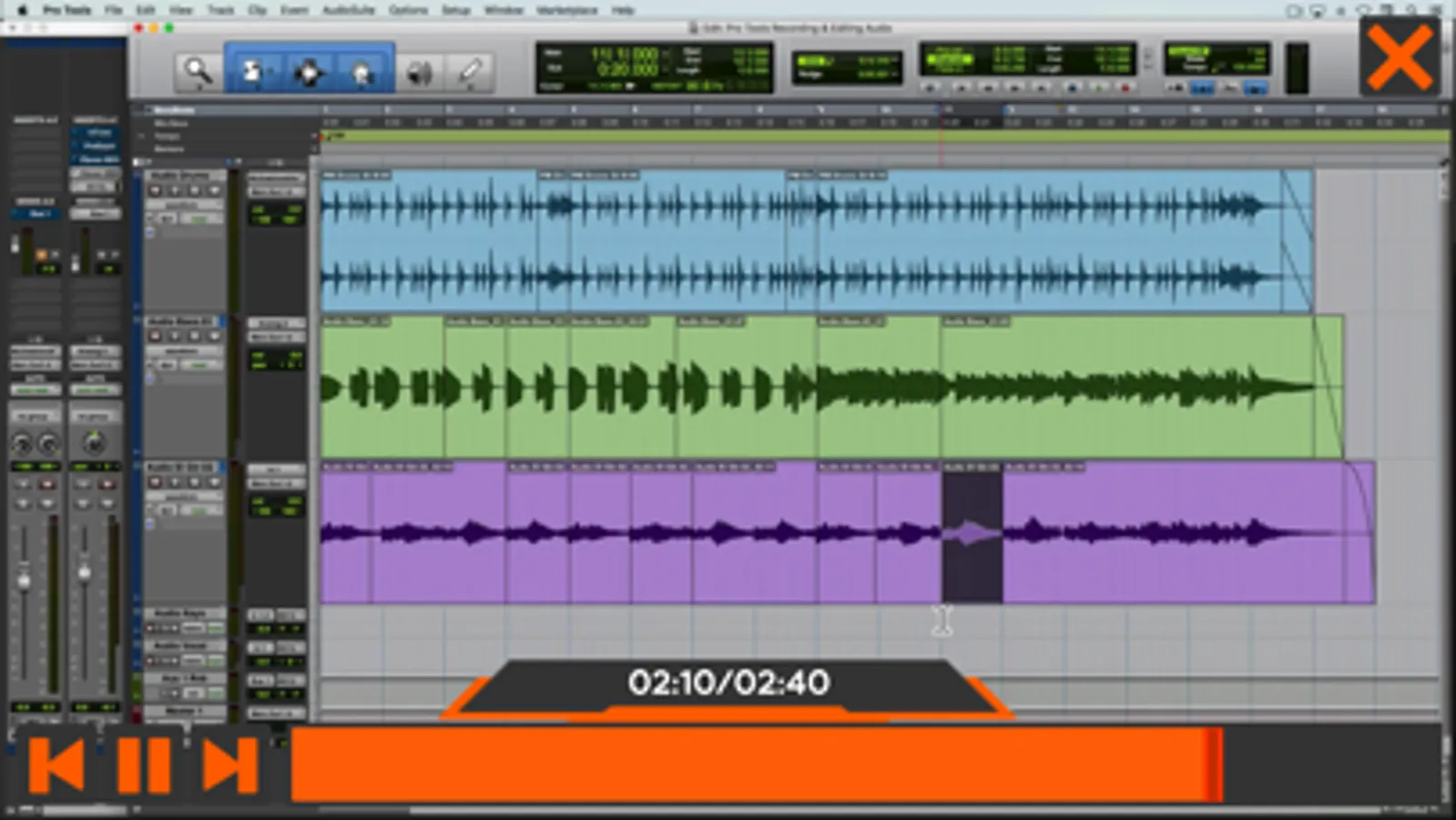The image size is (1456, 820).
Task: Mute the Audio Bass track
Action: (215, 336)
